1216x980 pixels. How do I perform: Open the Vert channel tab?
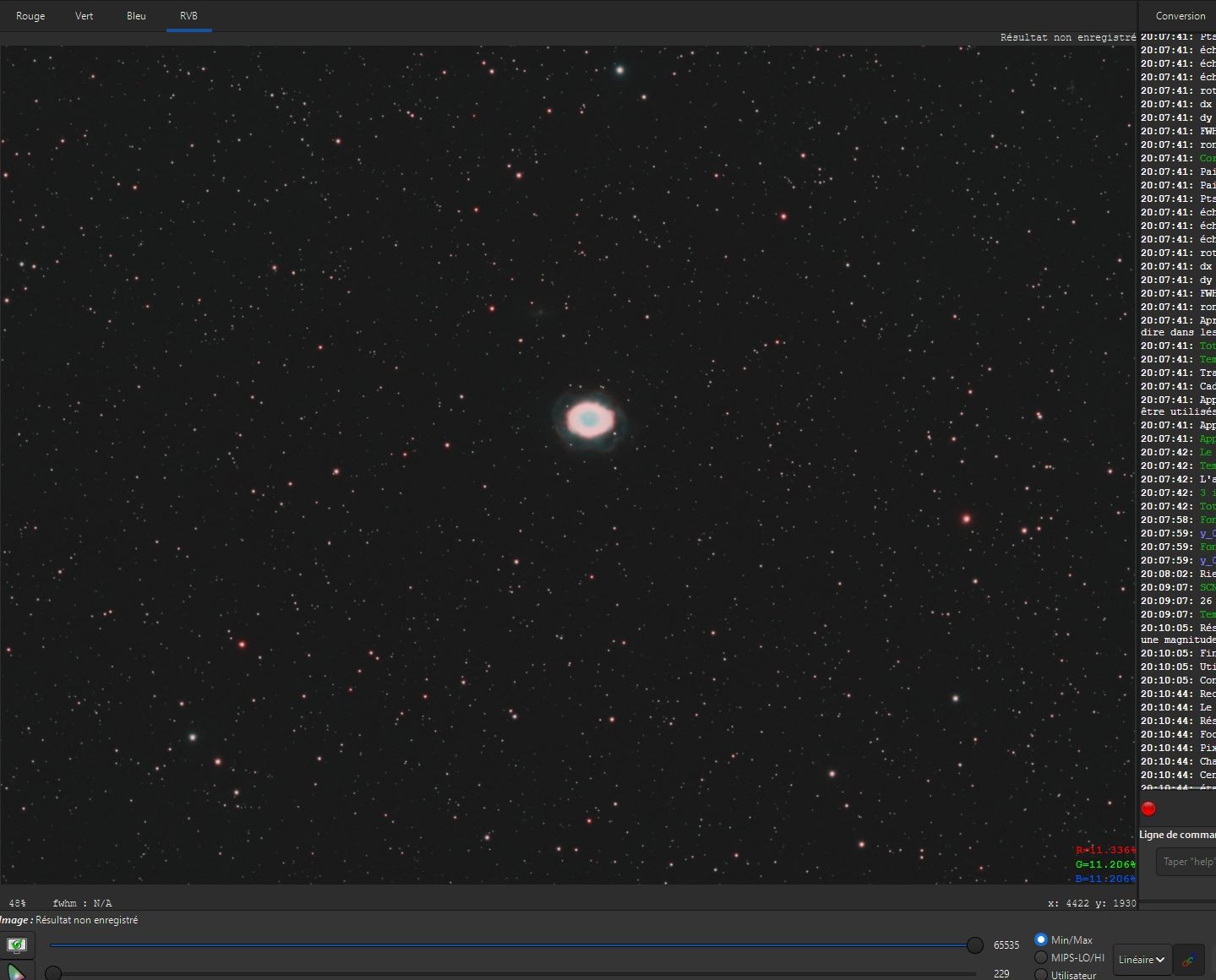click(x=85, y=16)
